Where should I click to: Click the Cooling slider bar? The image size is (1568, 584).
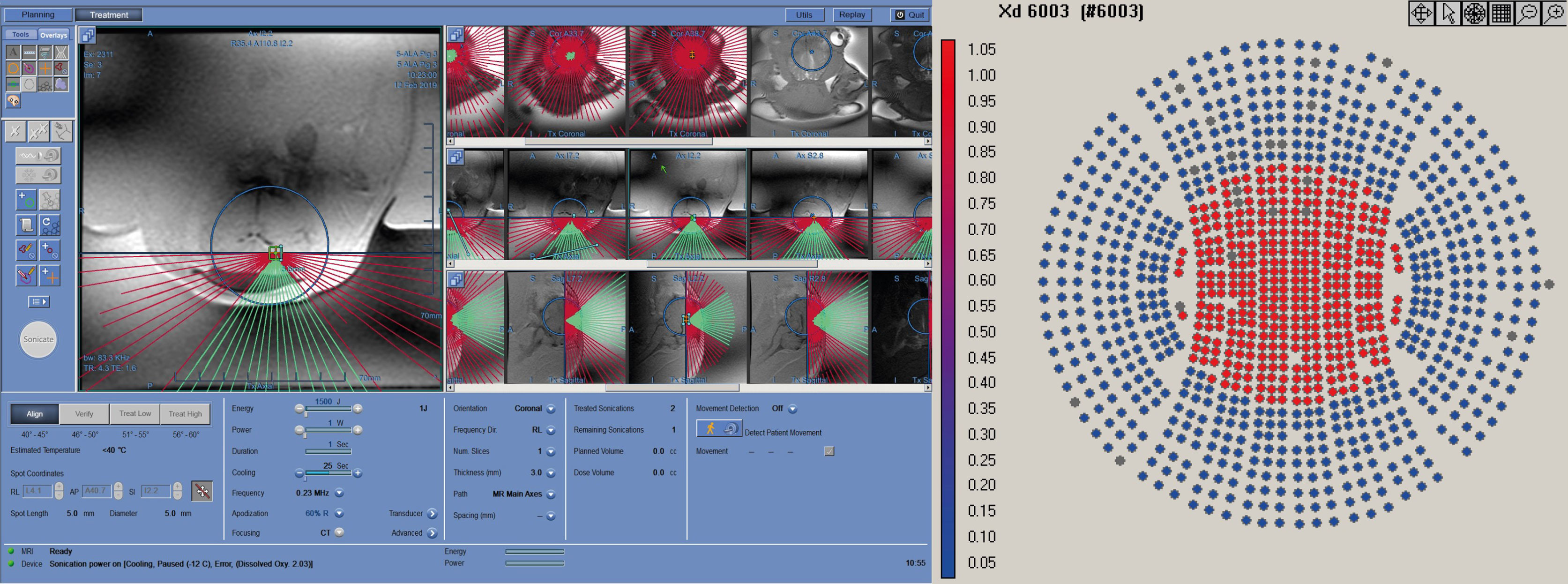click(x=328, y=473)
